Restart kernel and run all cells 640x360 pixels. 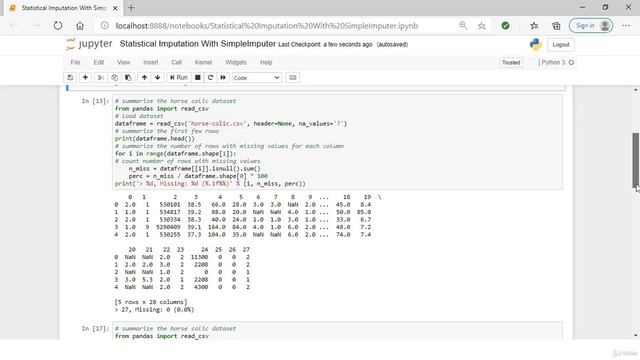pyautogui.click(x=223, y=78)
